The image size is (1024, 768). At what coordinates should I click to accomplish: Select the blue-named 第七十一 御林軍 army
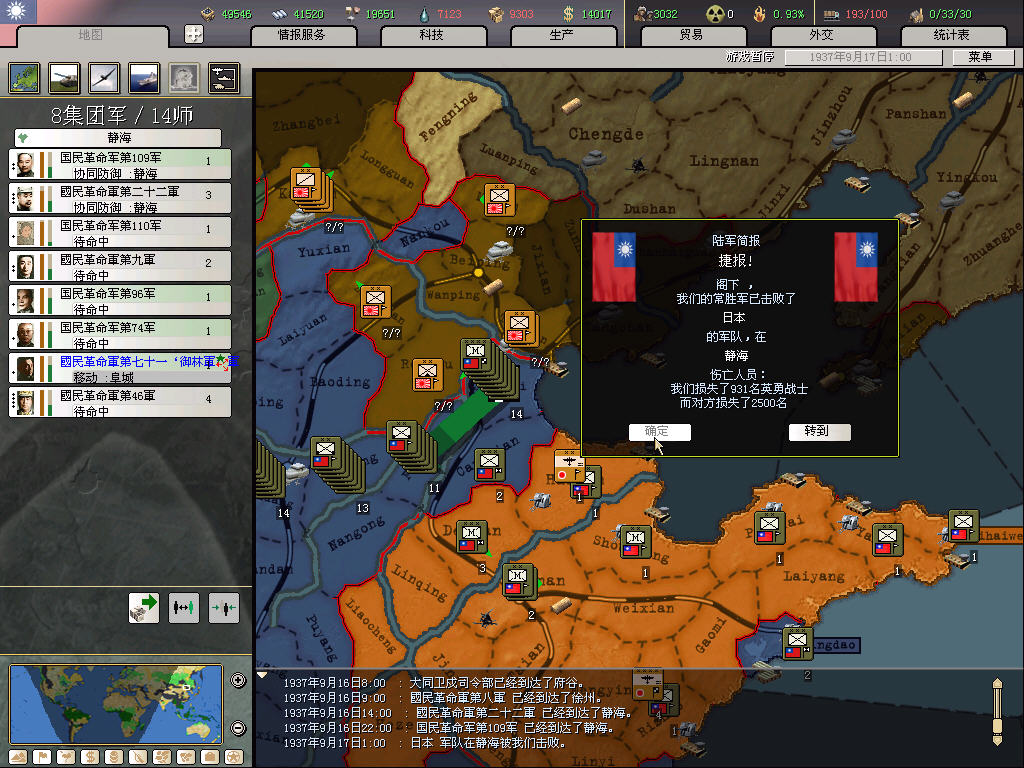(x=120, y=368)
